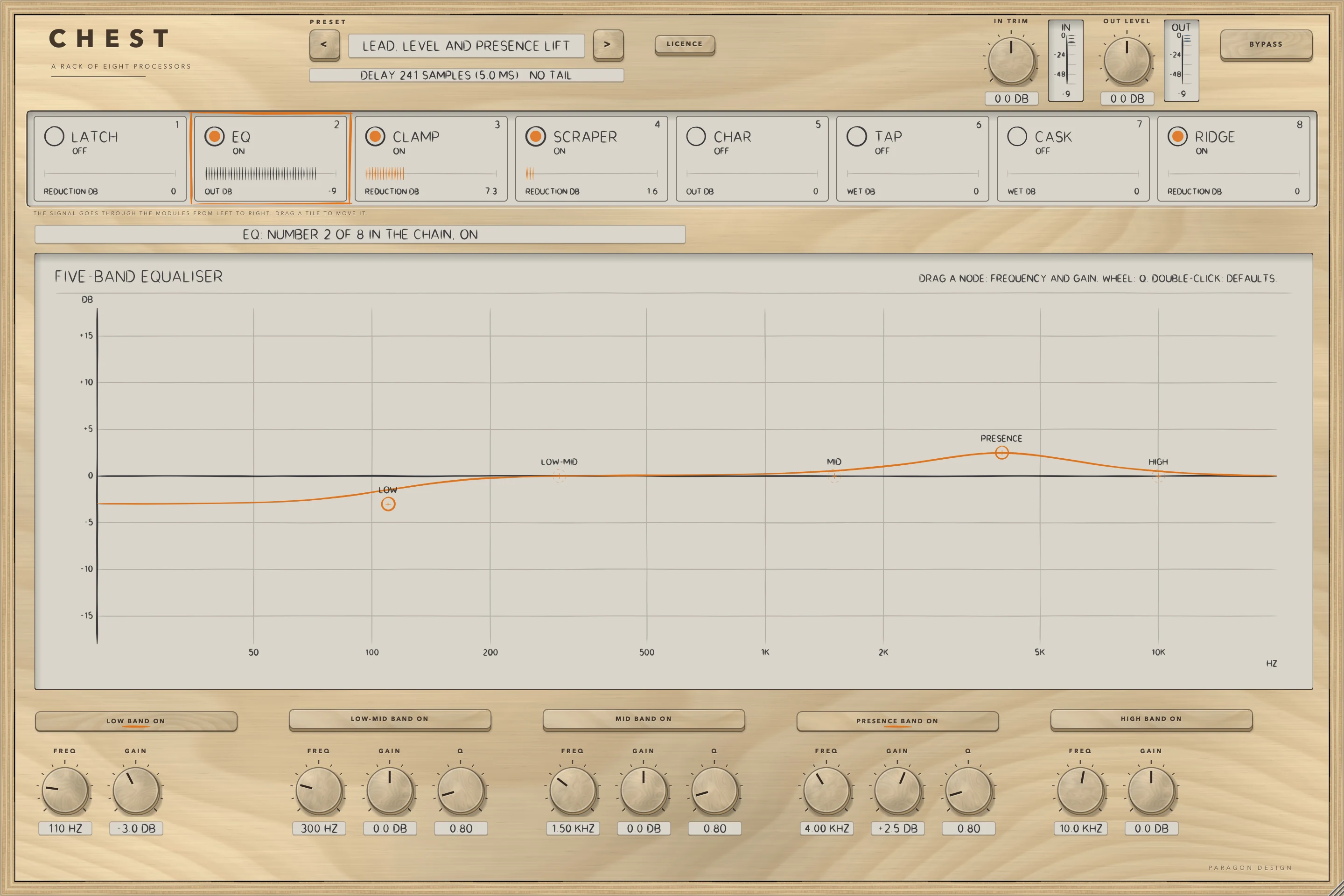Go to the next preset
Viewport: 1344px width, 896px height.
[608, 45]
